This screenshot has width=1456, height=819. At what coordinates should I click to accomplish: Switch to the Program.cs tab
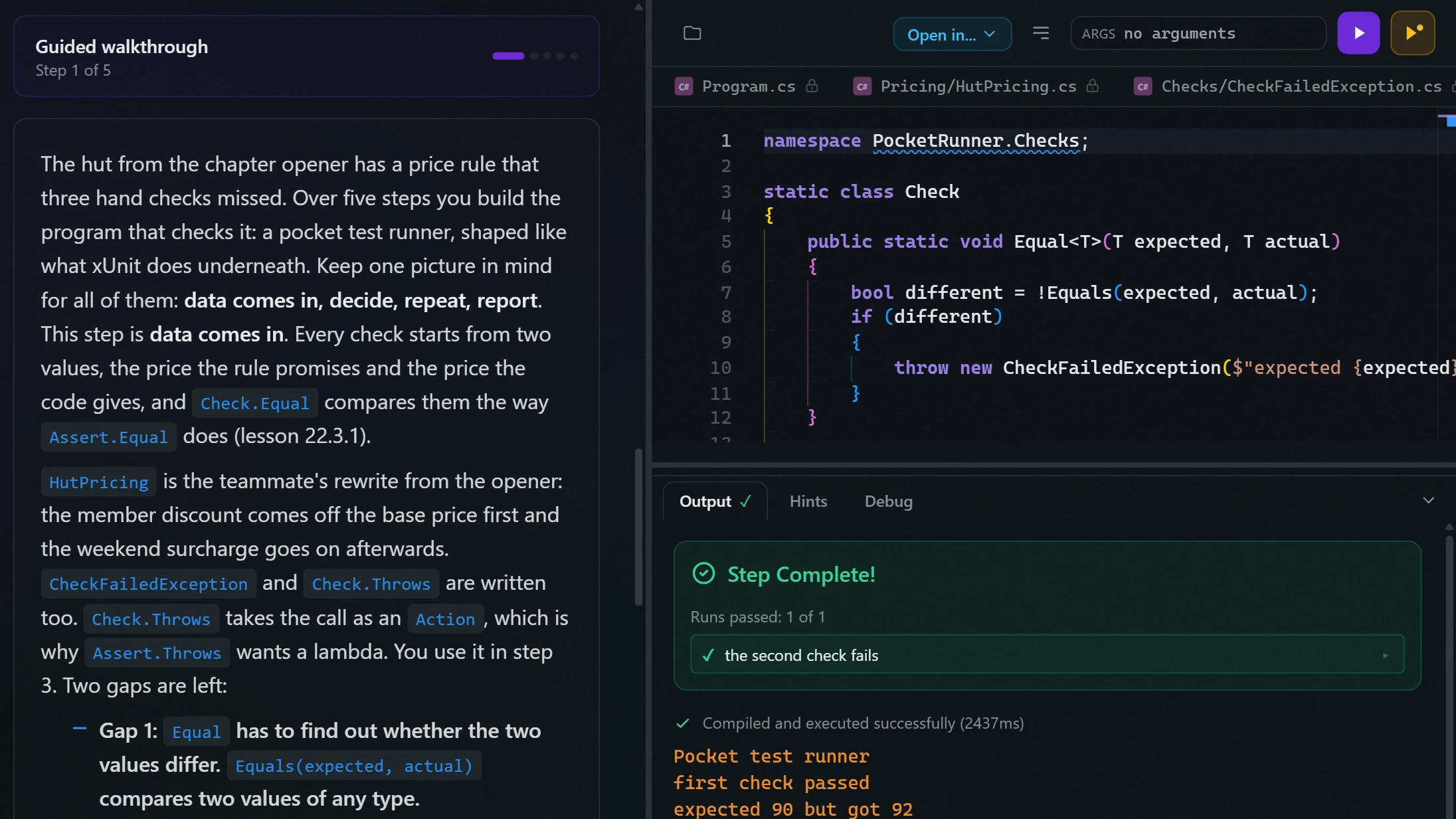click(x=748, y=86)
